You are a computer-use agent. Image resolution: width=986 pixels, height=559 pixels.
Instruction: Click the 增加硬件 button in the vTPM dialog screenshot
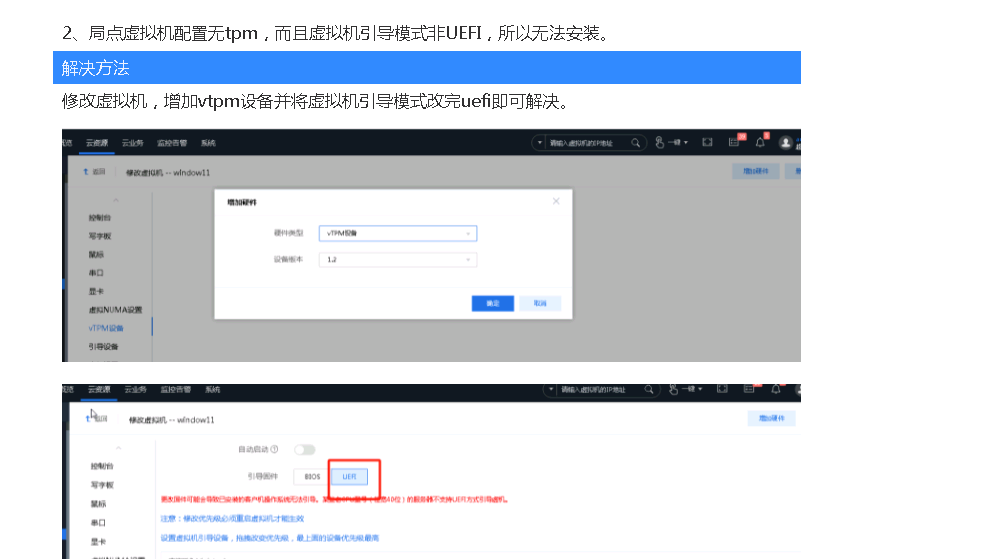(756, 171)
